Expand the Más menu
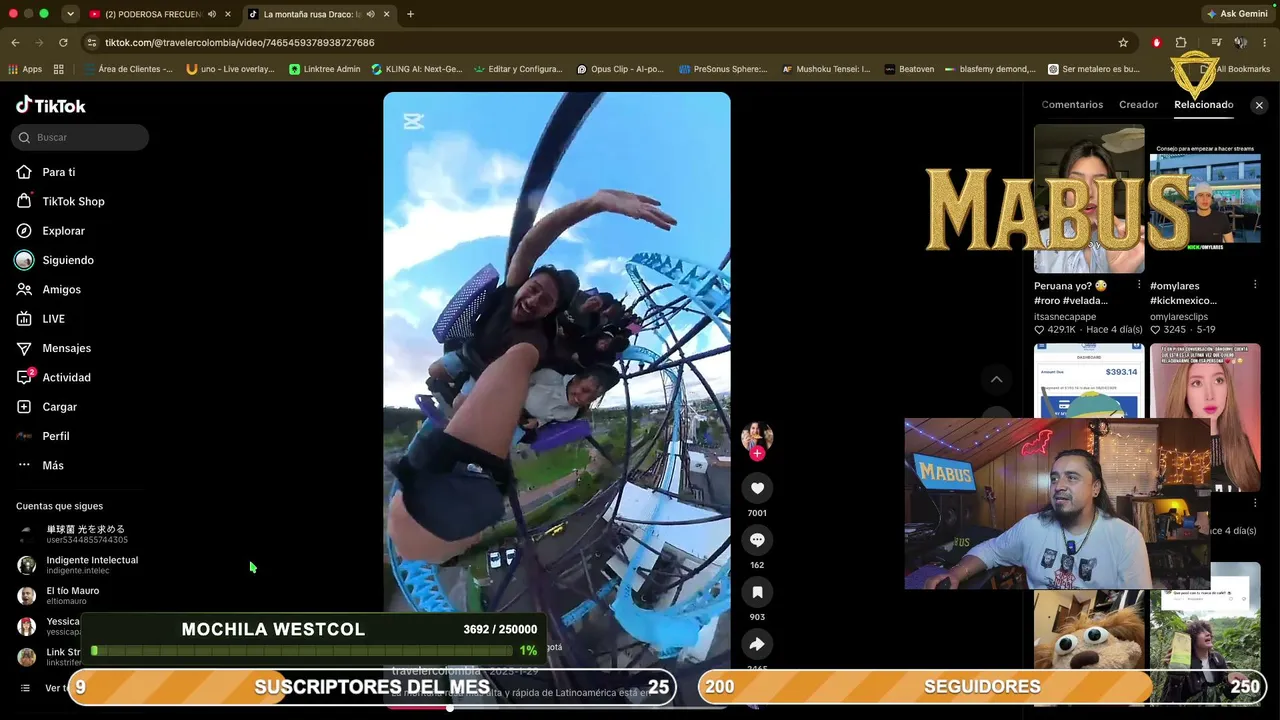The height and width of the screenshot is (720, 1280). point(52,465)
